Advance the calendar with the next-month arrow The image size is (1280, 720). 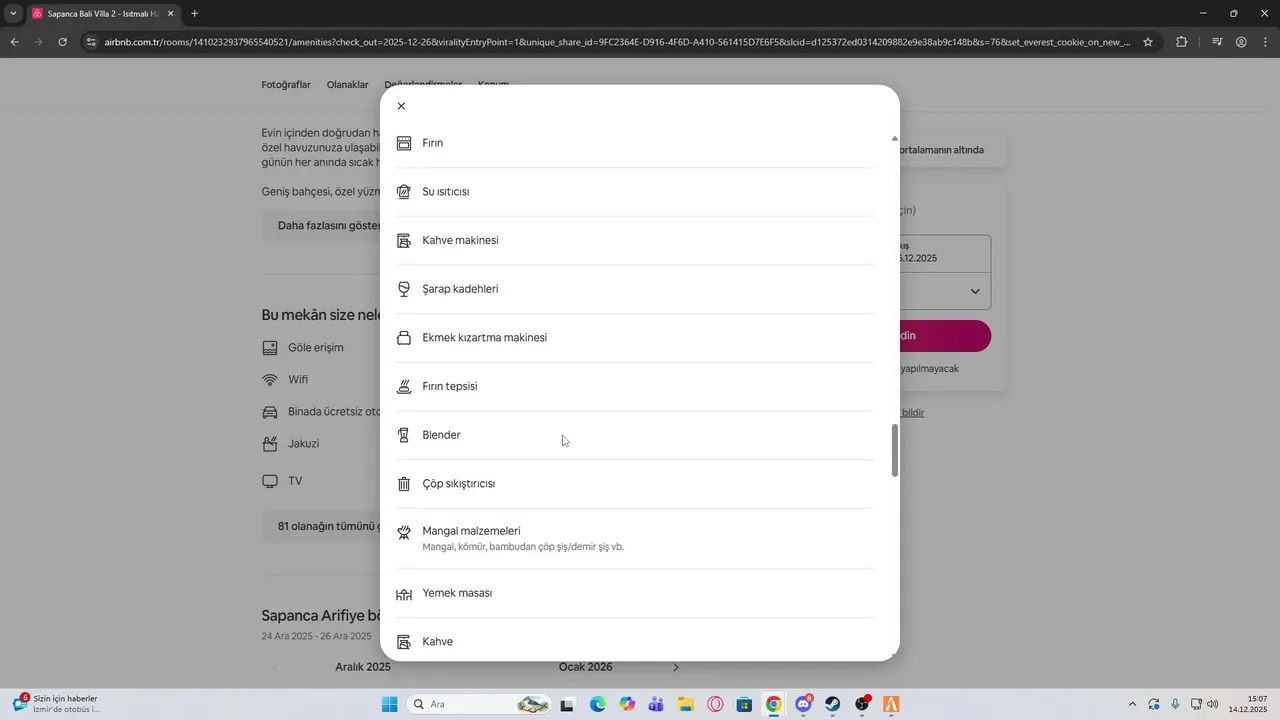pyautogui.click(x=676, y=667)
